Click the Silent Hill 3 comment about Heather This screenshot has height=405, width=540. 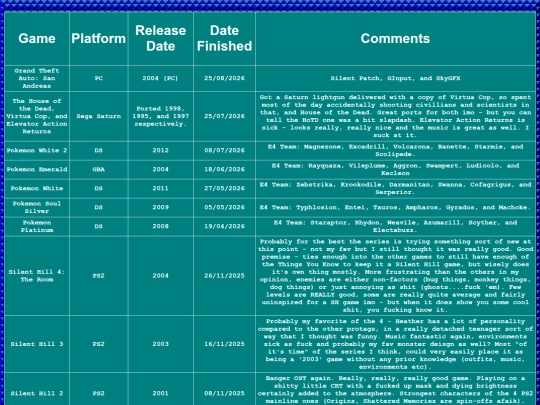tap(395, 344)
